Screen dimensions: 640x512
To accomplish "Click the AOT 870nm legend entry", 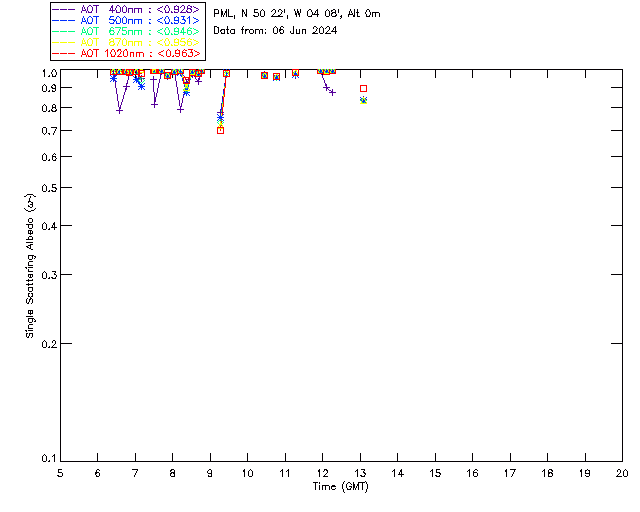I will (127, 42).
